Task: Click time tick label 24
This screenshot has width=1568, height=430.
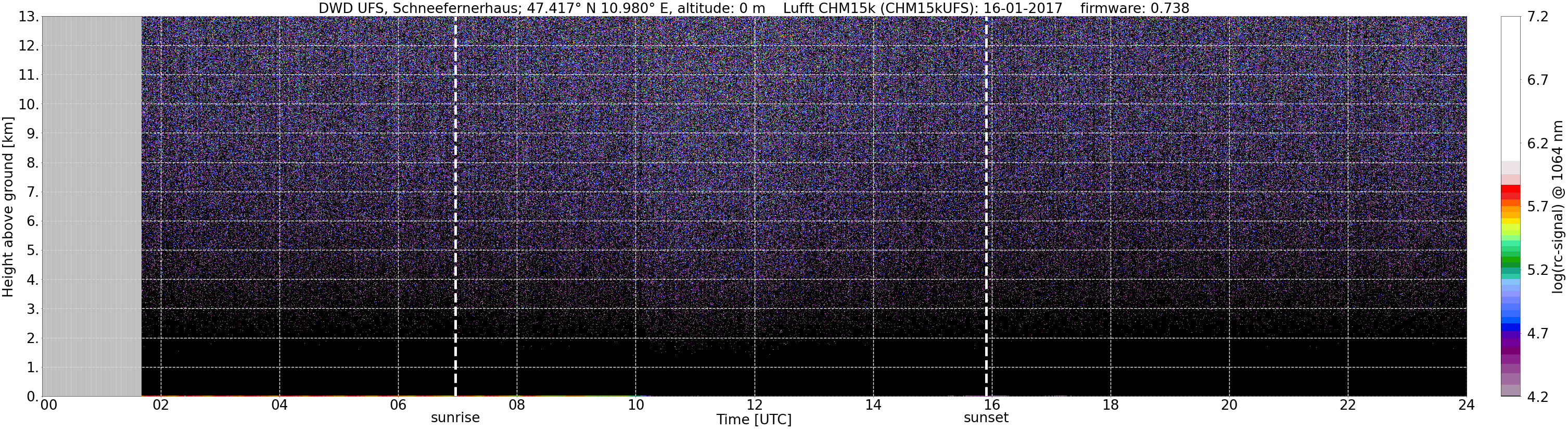Action: coord(1467,406)
